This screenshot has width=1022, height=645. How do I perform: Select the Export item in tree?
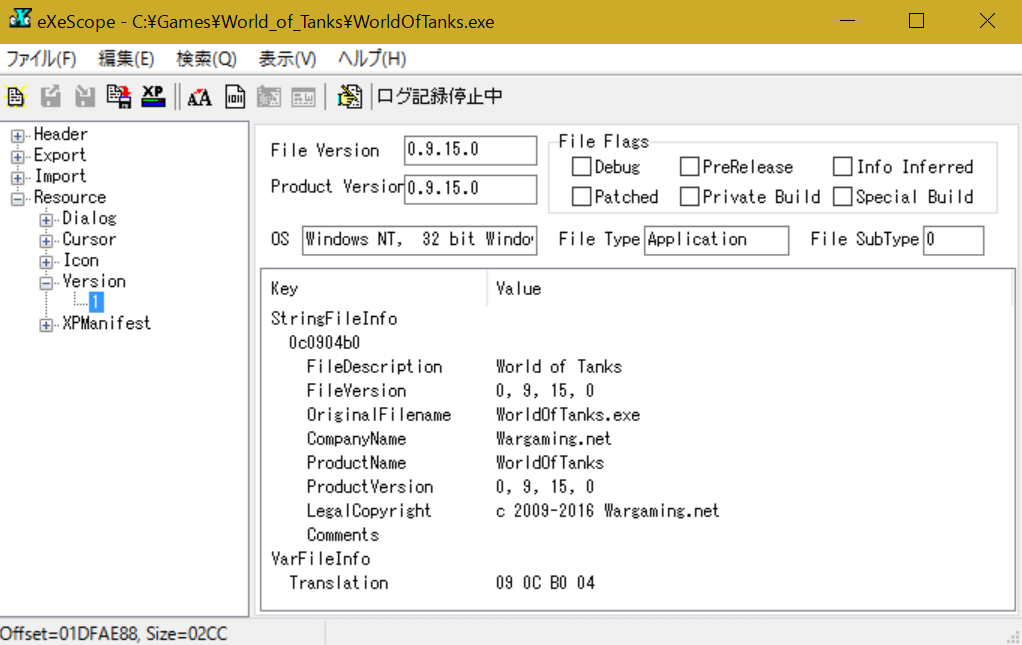[x=59, y=155]
